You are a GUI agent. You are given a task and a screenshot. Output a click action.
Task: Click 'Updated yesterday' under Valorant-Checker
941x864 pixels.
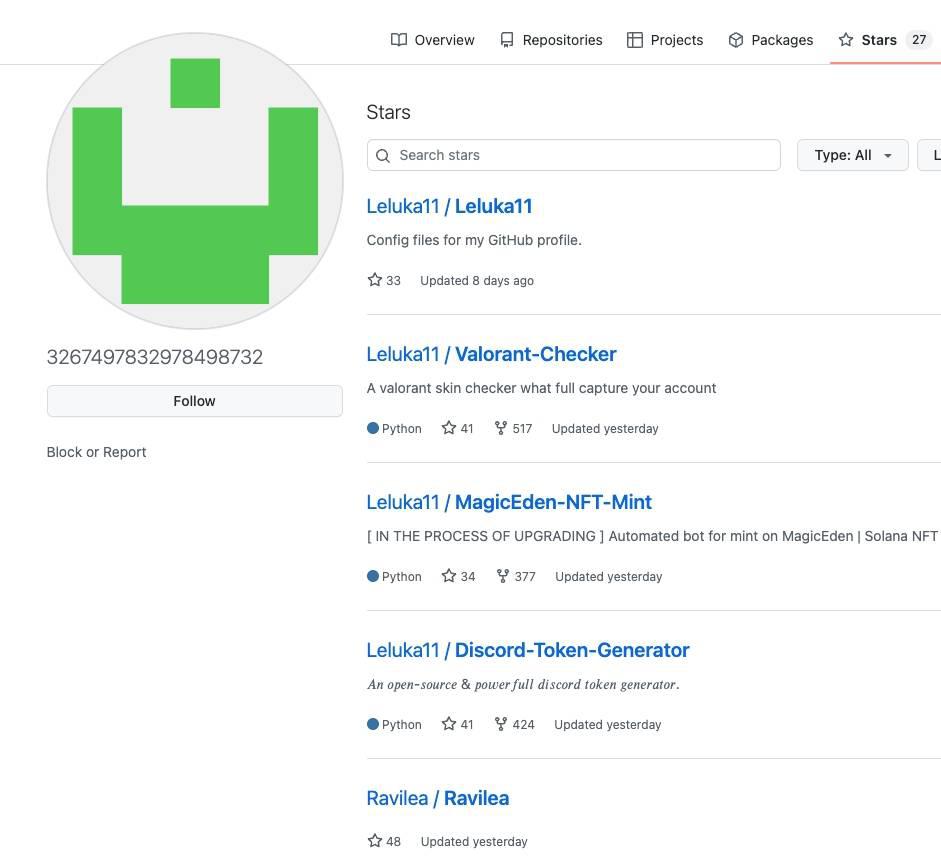605,428
